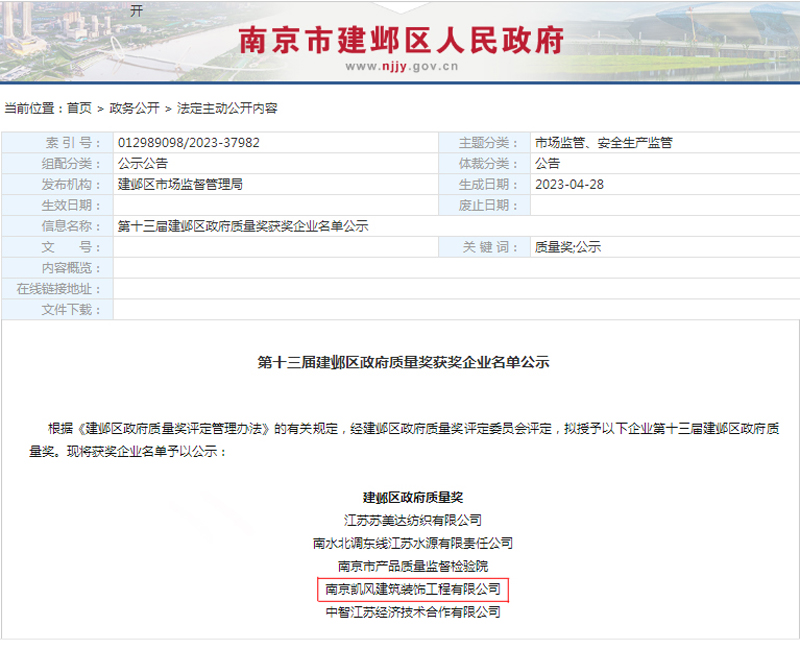The height and width of the screenshot is (649, 800).
Task: Click the 关键词 field label
Action: tap(490, 247)
